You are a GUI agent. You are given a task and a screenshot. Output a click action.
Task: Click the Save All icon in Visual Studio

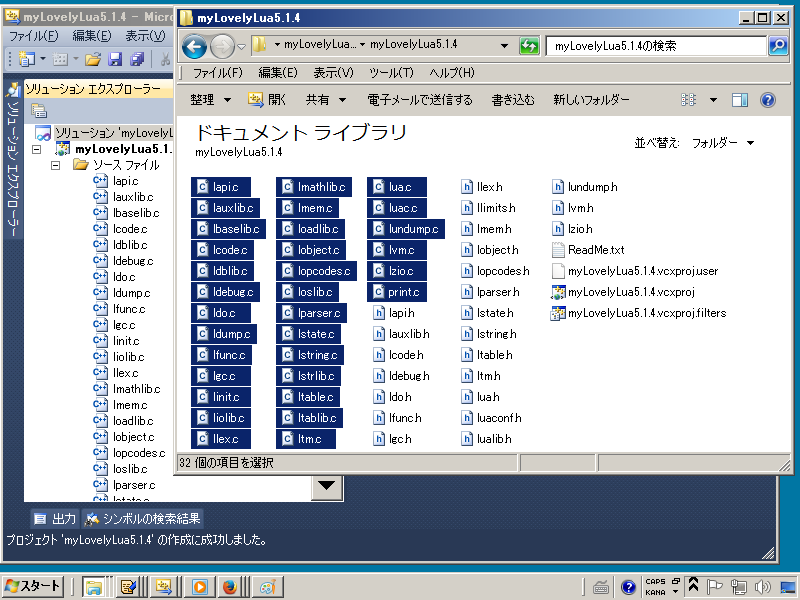[137, 60]
